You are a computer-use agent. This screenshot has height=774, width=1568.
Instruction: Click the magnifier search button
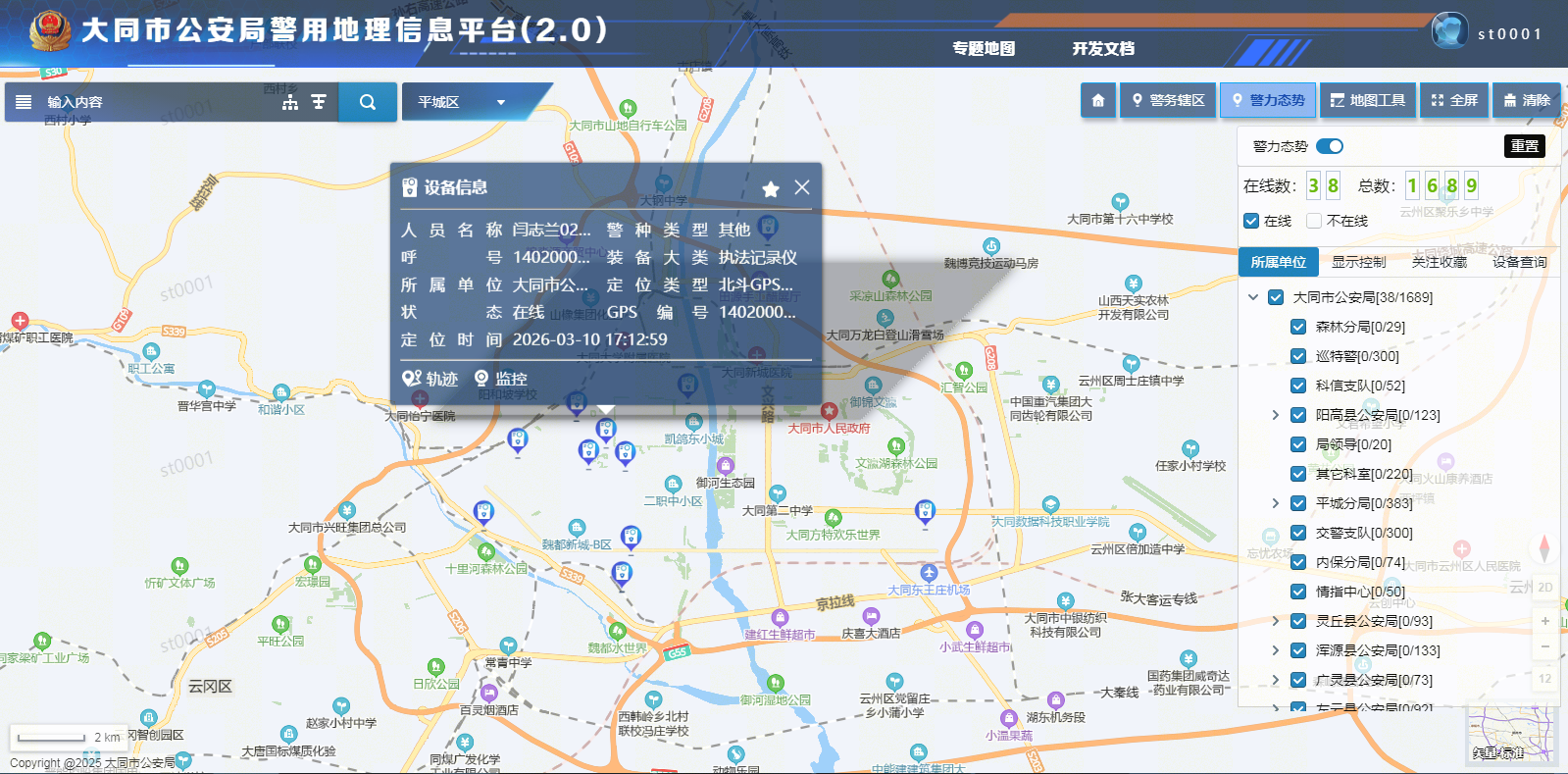[368, 102]
